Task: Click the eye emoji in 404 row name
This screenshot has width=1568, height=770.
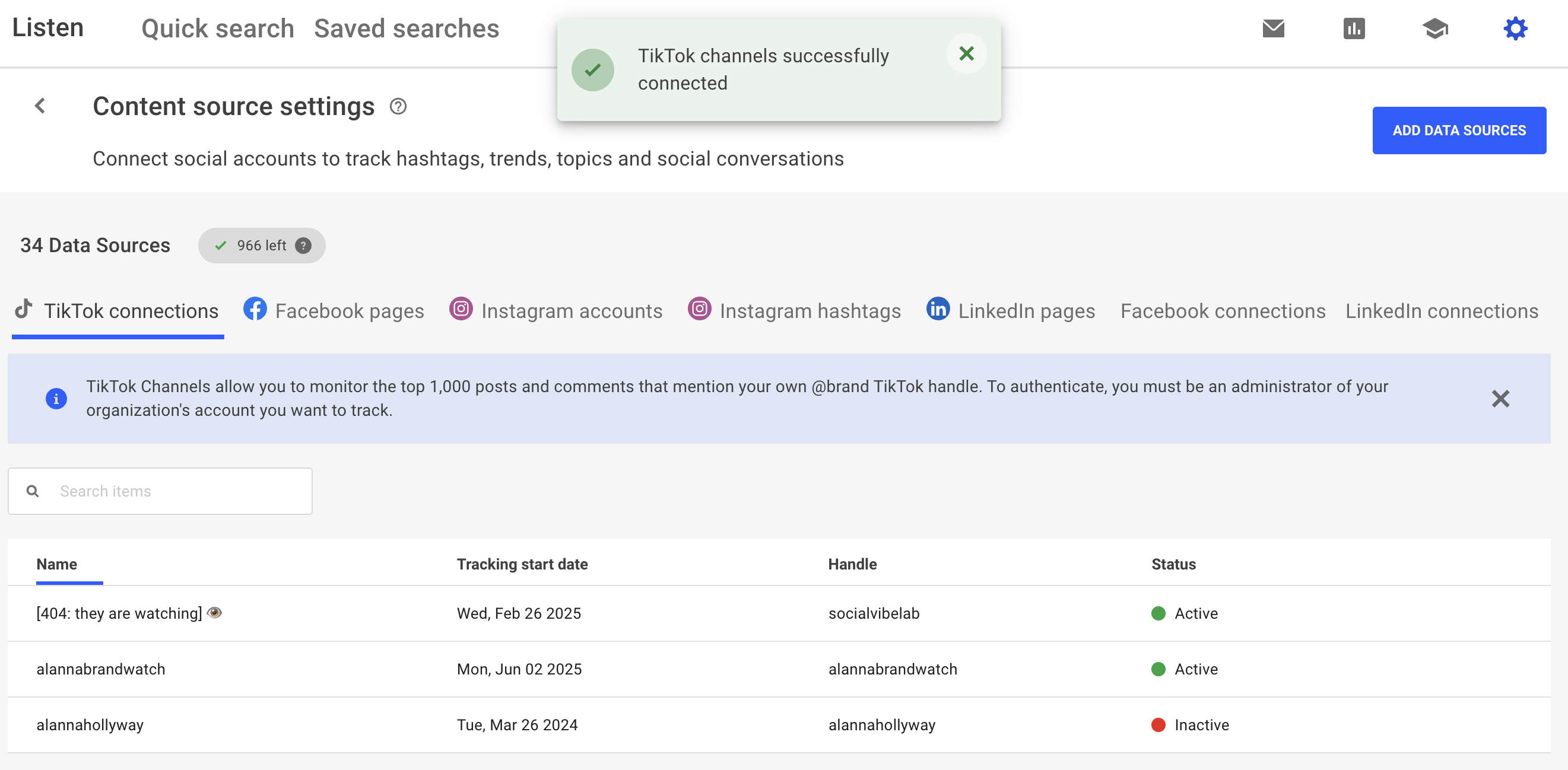Action: tap(214, 613)
